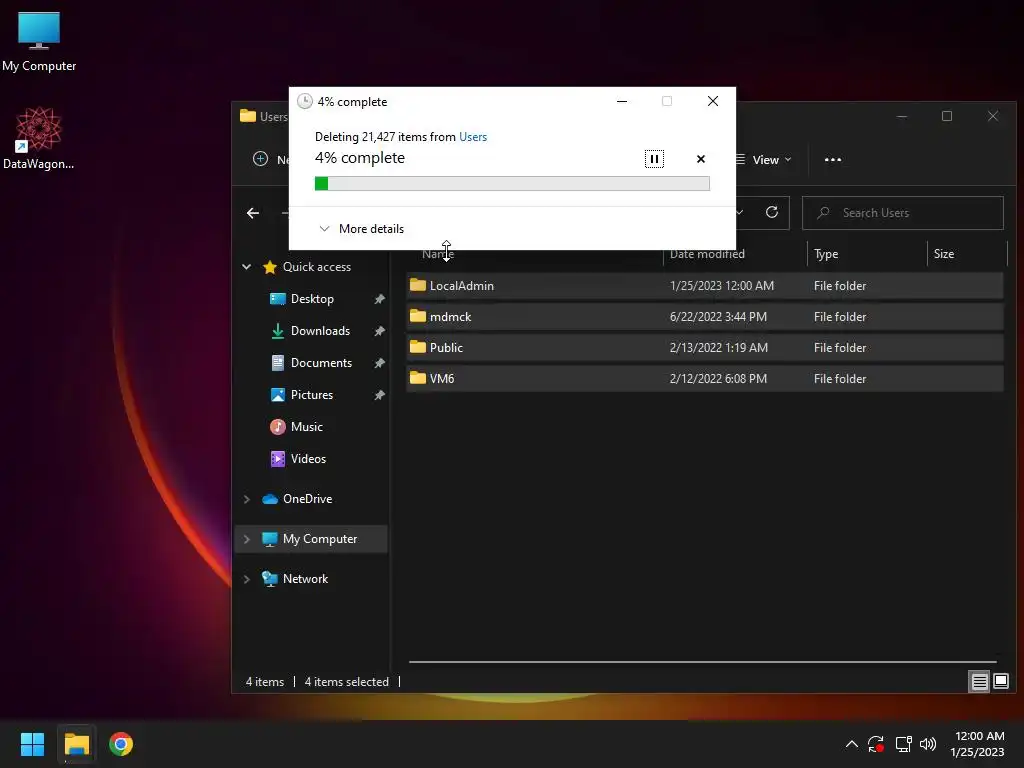
Task: Select the mdmck folder
Action: click(705, 317)
